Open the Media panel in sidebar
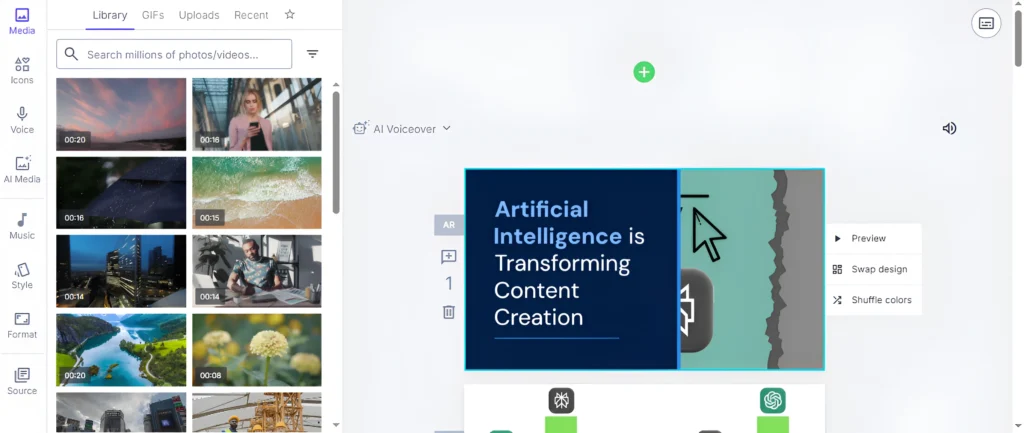 (22, 21)
